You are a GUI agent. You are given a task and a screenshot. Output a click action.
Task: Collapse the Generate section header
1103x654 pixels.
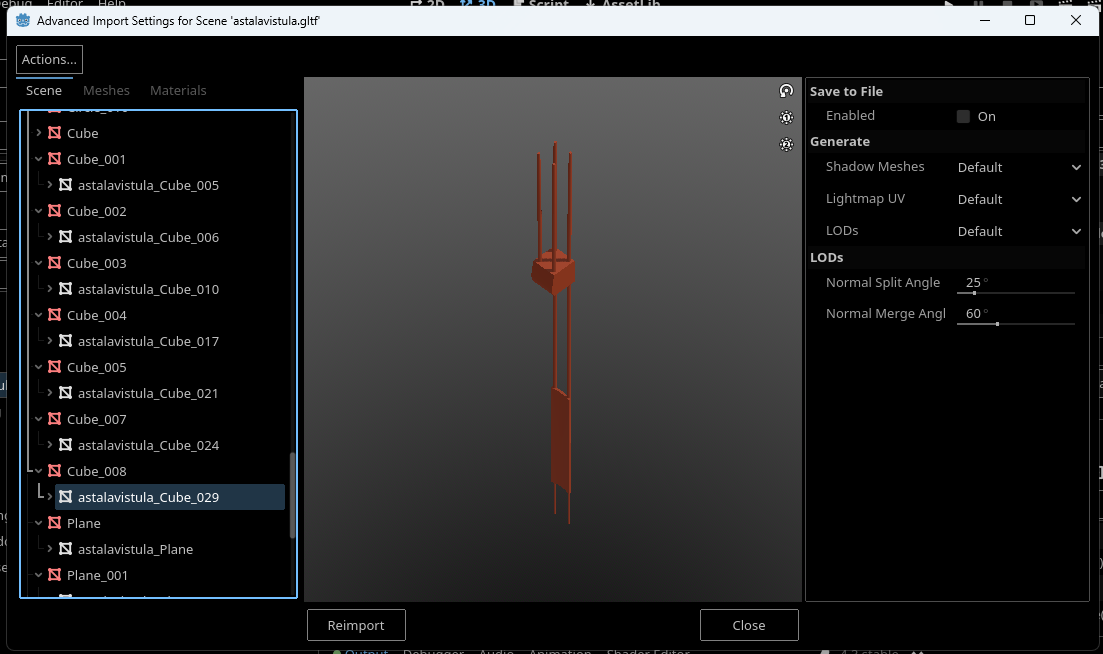tap(947, 141)
